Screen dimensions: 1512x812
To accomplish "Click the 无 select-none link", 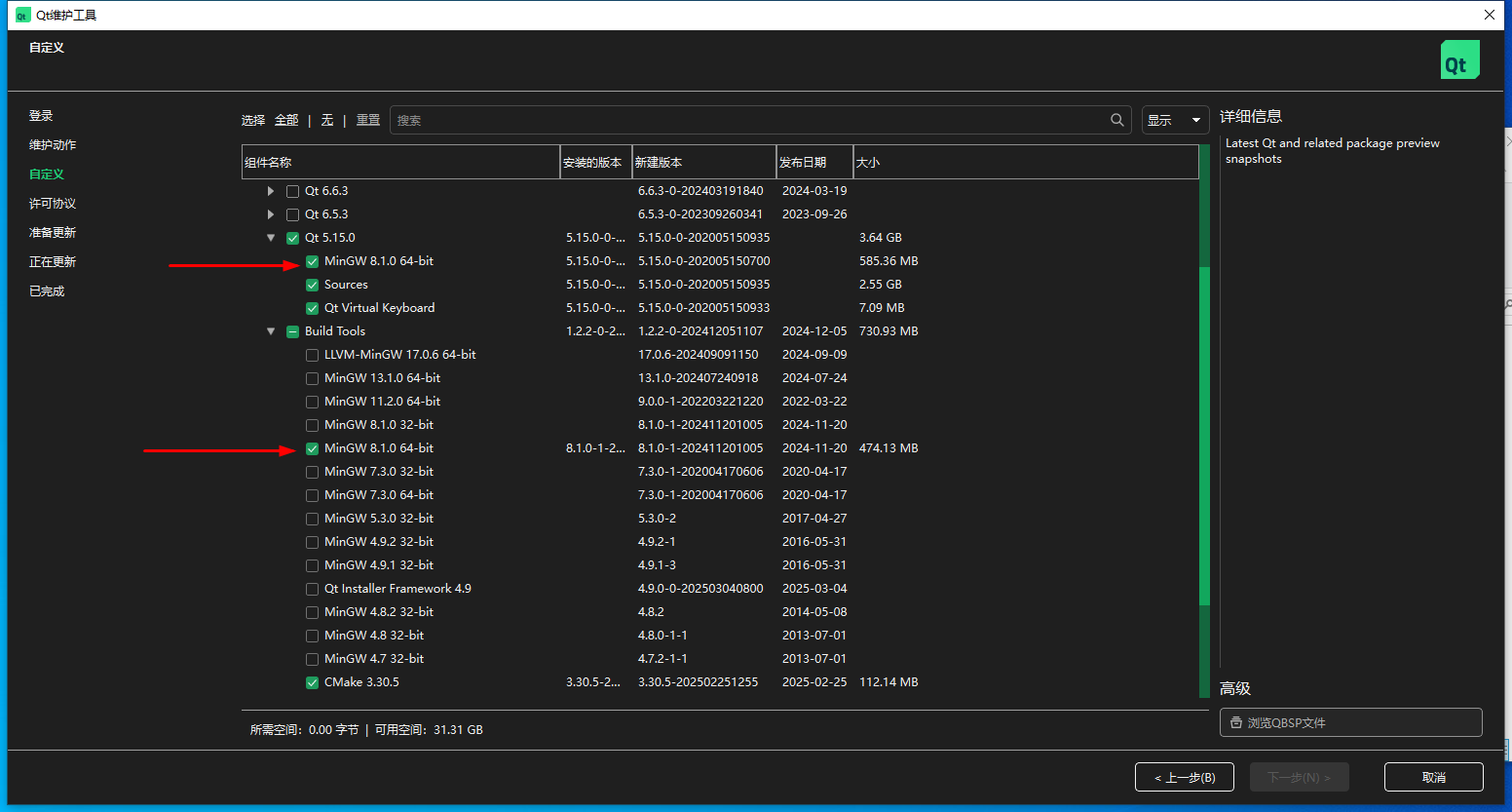I will [x=327, y=120].
